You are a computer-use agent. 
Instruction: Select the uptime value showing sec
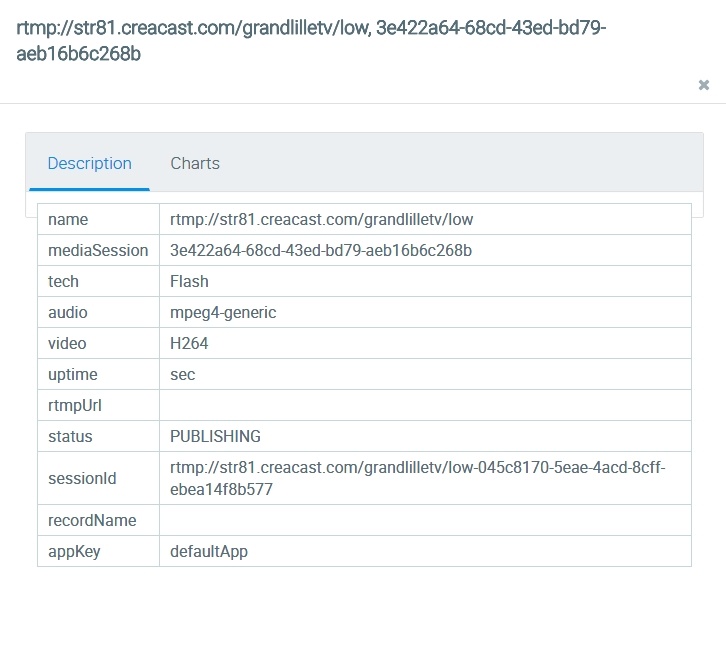183,374
